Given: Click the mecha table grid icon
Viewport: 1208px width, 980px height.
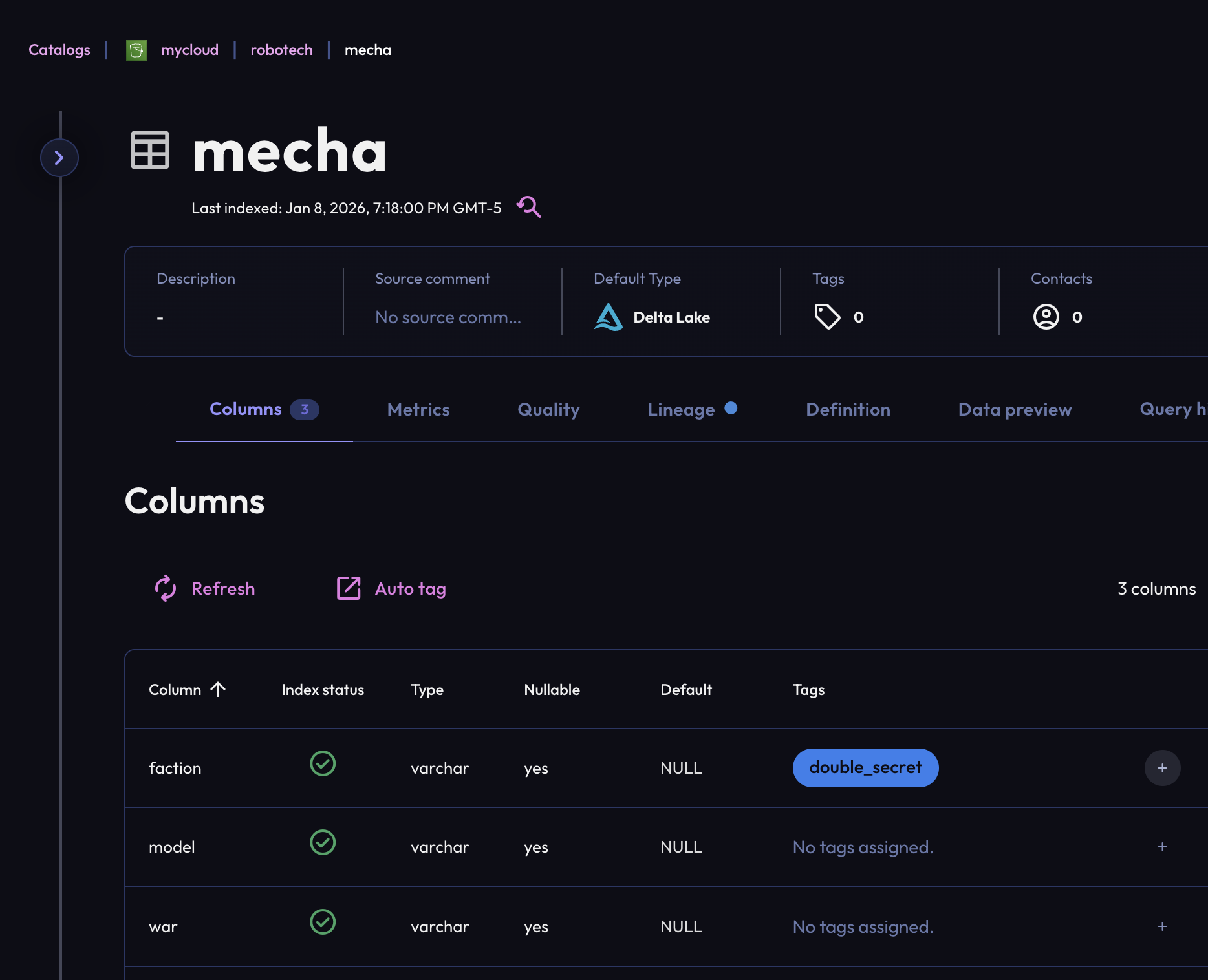Looking at the screenshot, I should pos(150,150).
